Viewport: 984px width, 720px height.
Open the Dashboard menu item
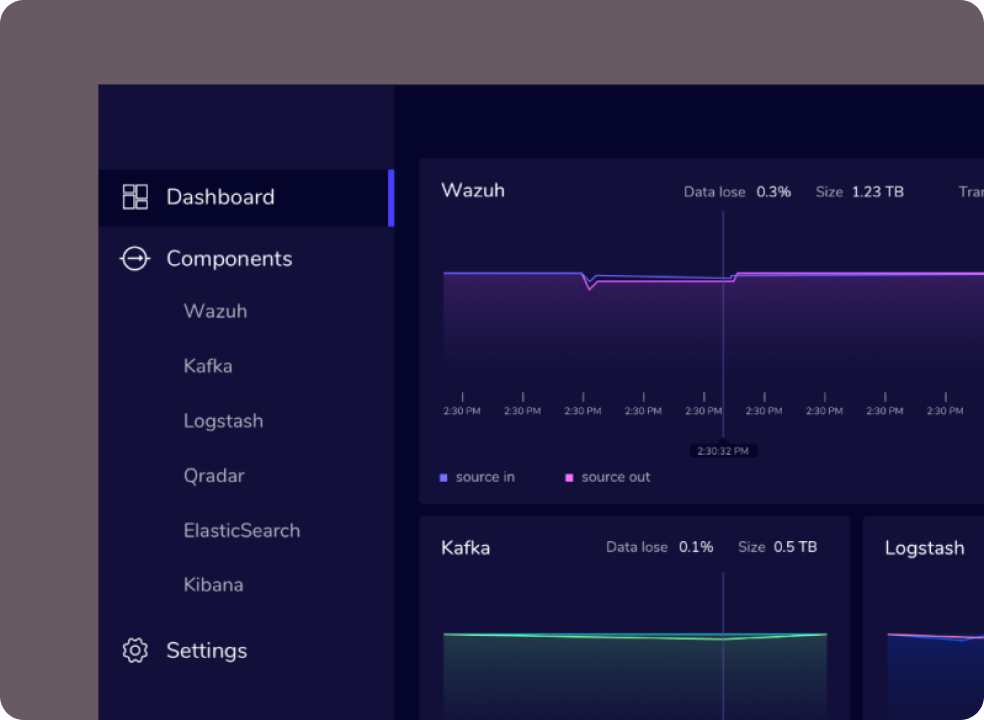point(220,197)
